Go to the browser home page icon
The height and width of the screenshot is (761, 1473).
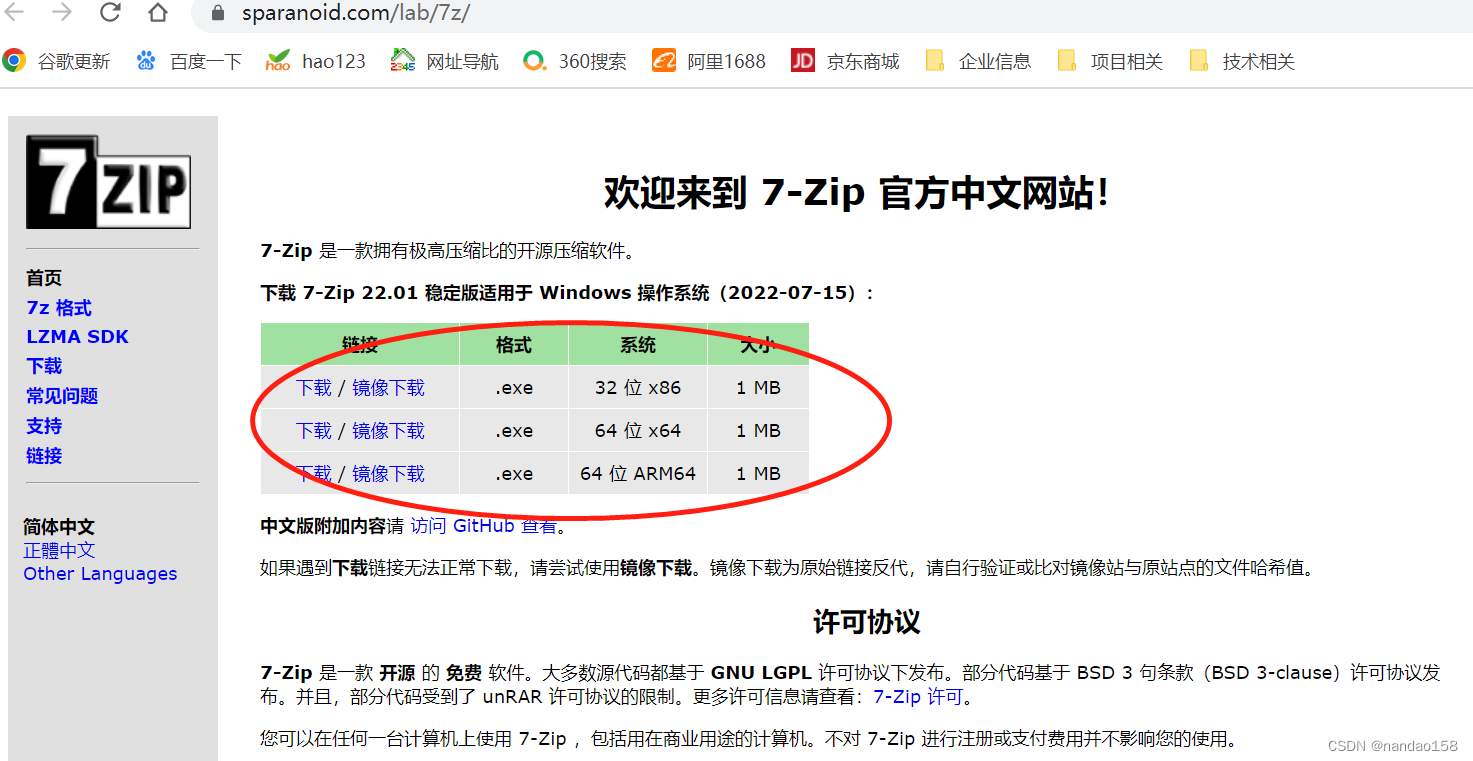pyautogui.click(x=158, y=13)
